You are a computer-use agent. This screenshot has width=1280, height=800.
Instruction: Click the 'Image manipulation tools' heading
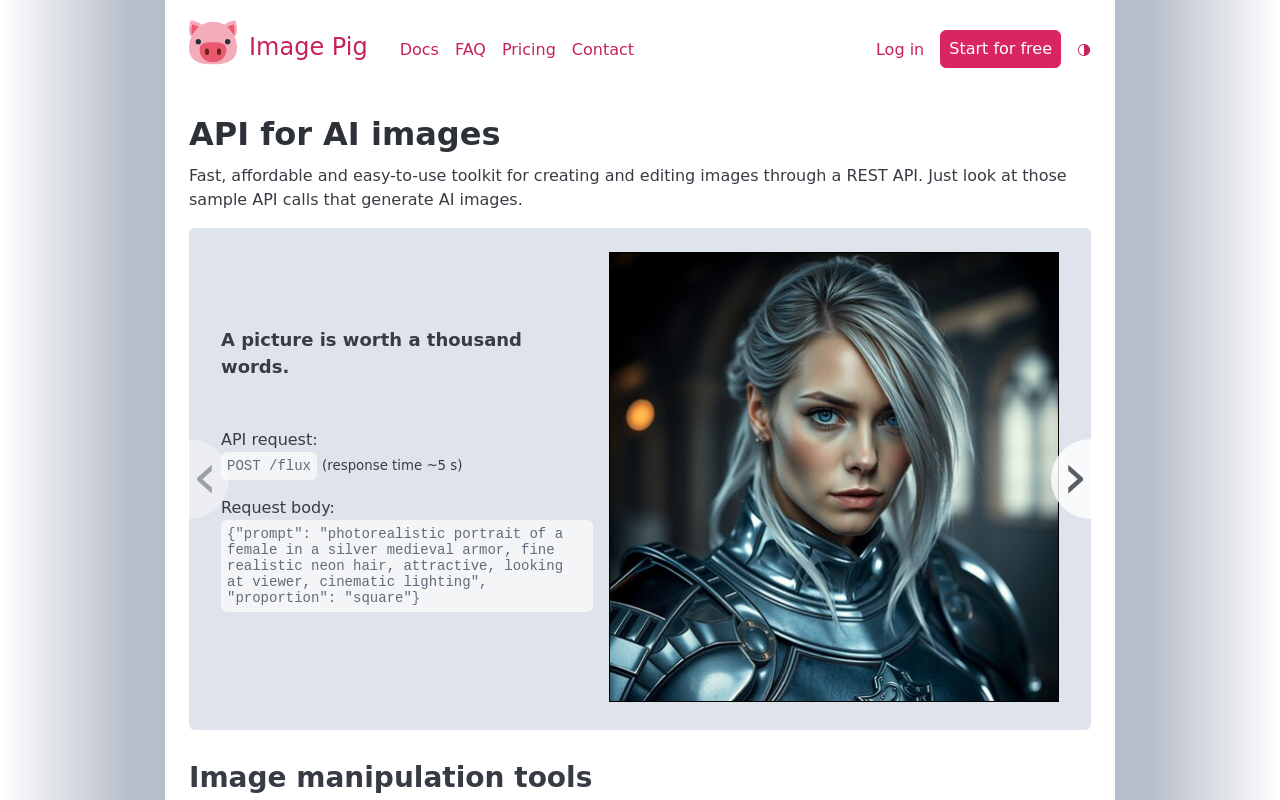[390, 777]
